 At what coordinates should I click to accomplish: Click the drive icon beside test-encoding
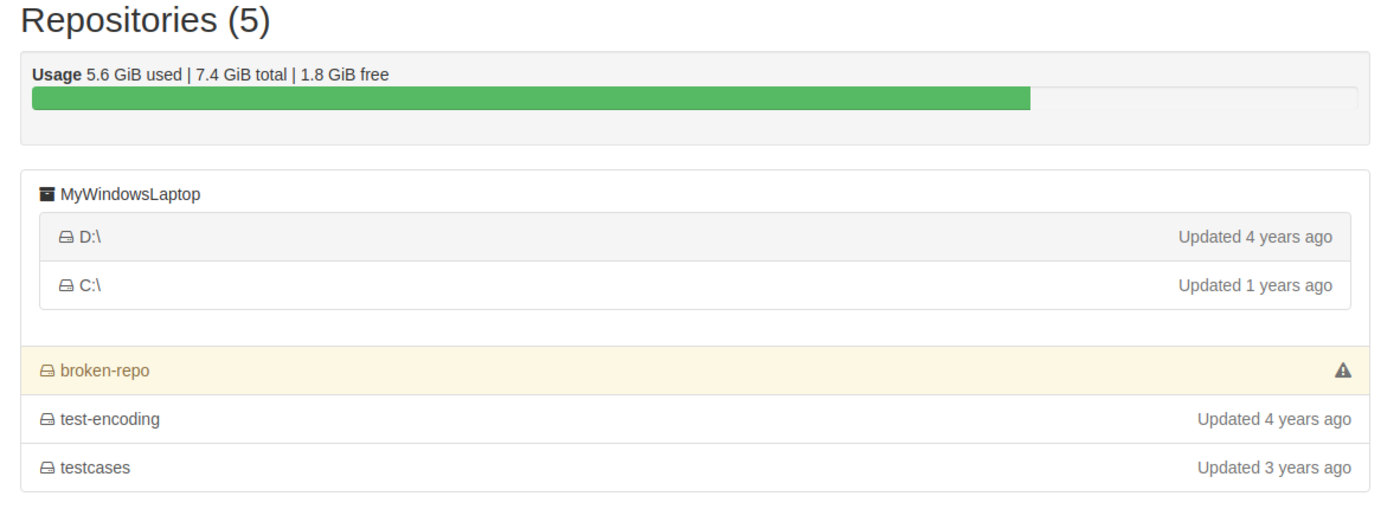pyautogui.click(x=47, y=419)
